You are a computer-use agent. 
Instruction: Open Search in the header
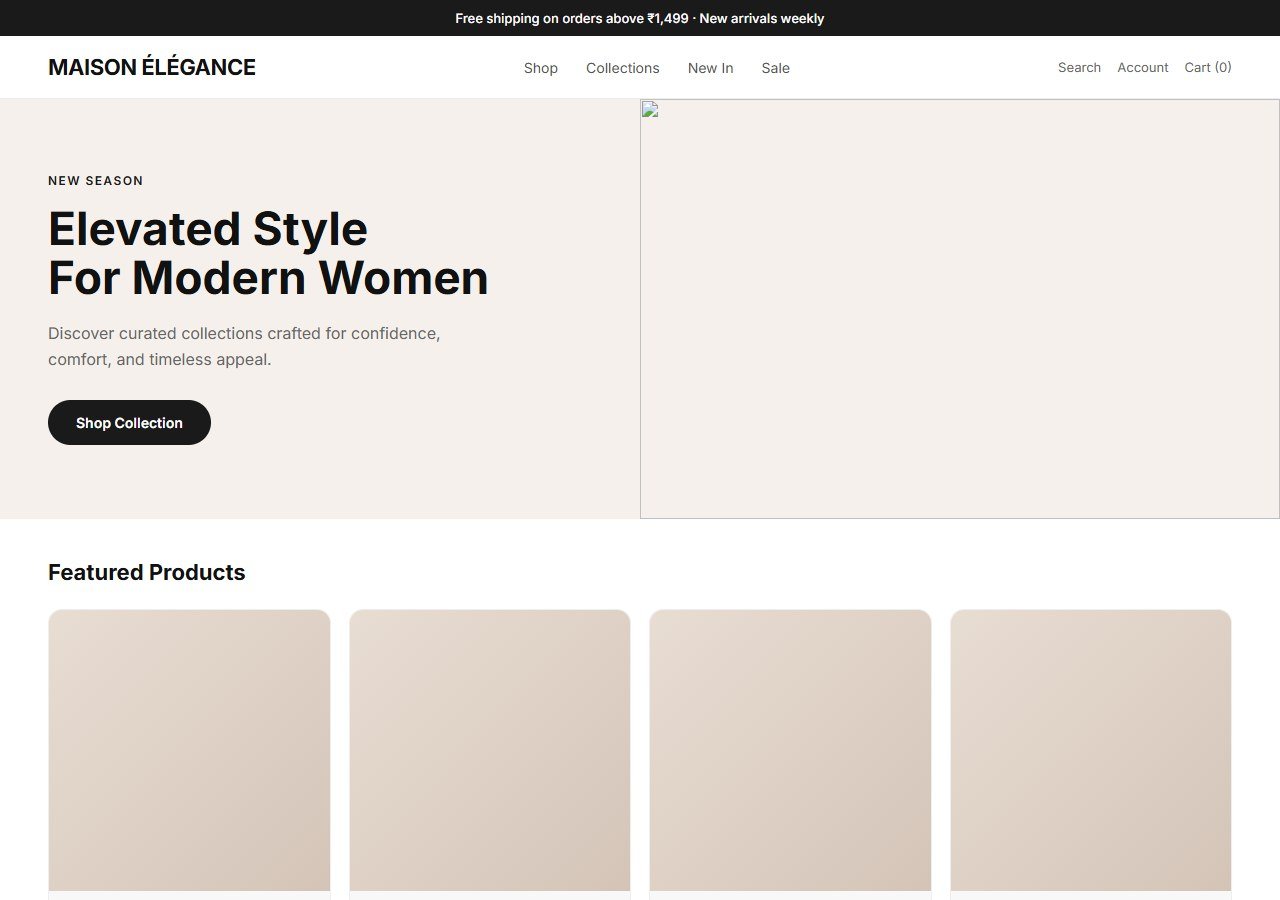point(1079,67)
